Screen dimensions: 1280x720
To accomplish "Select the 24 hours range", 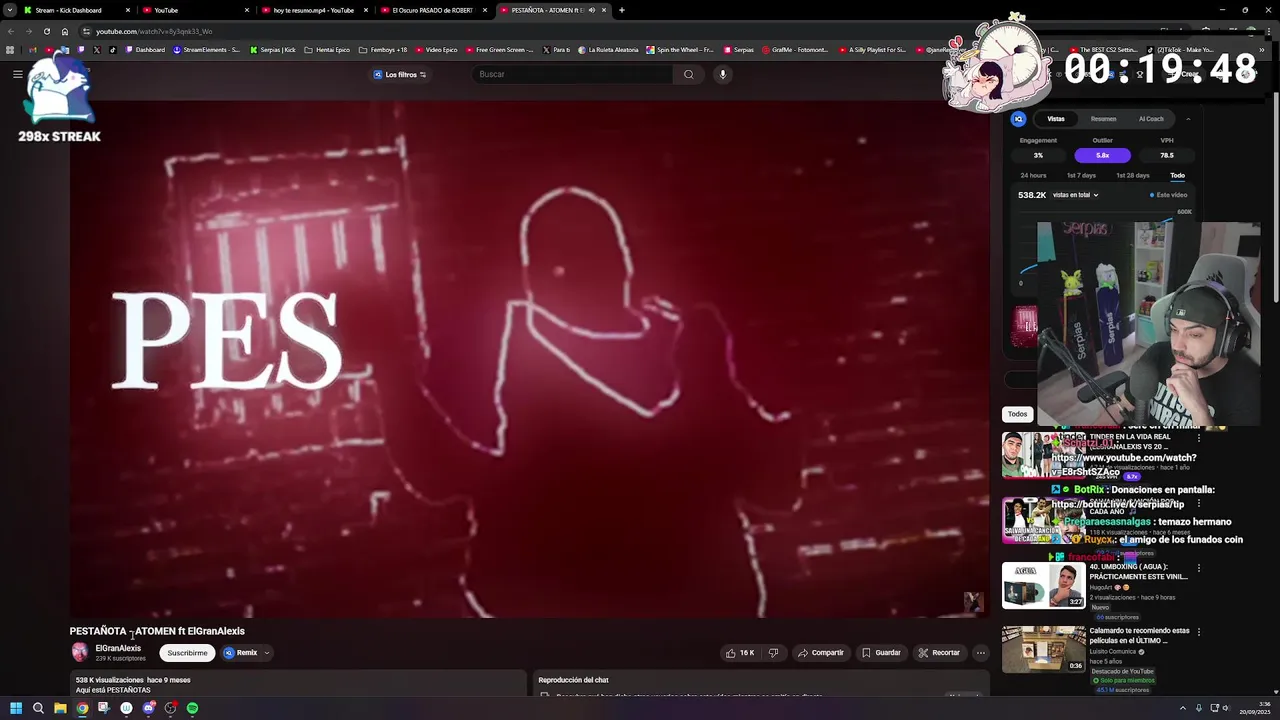I will (x=1033, y=176).
